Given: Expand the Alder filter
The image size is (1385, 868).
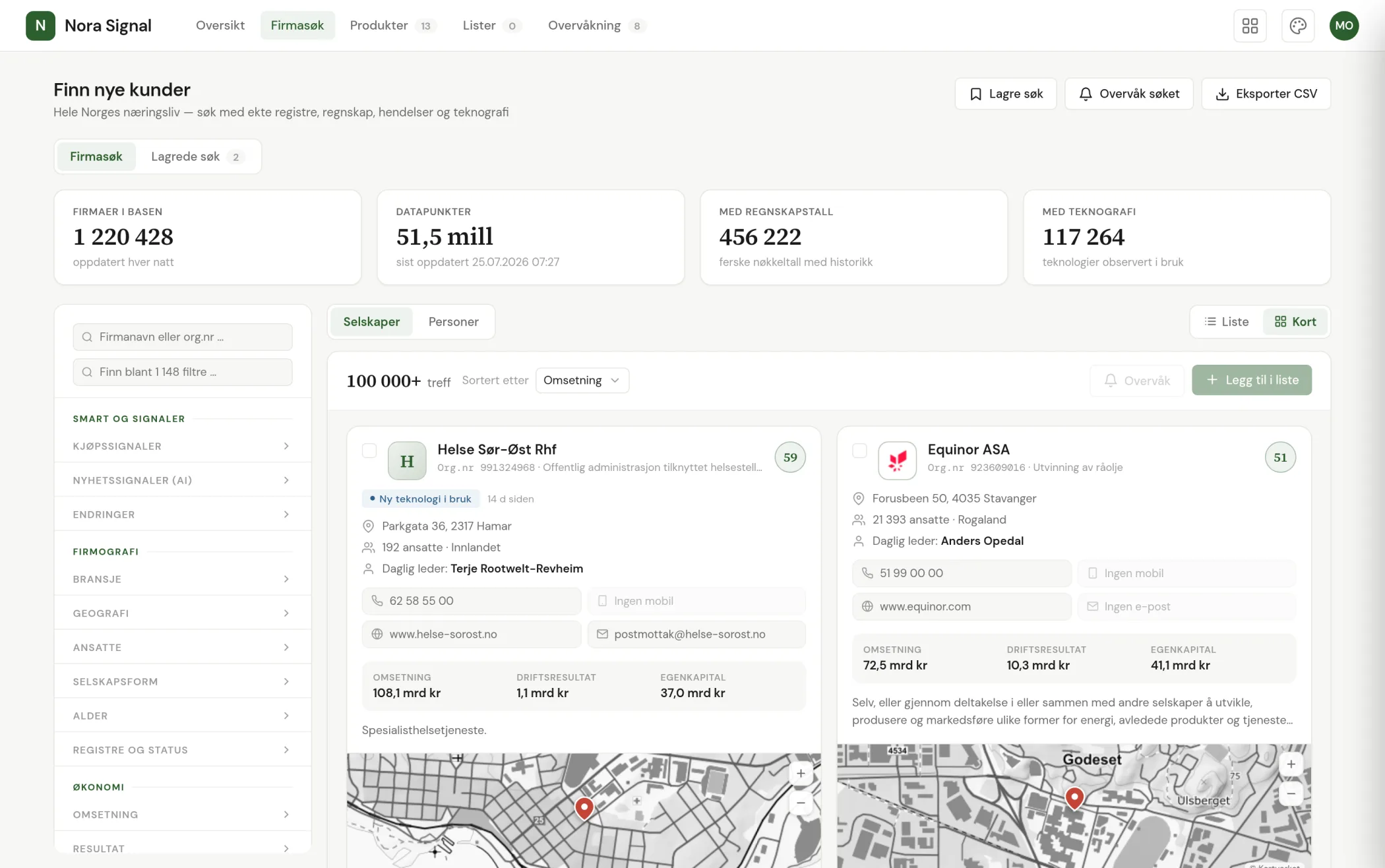Looking at the screenshot, I should pyautogui.click(x=183, y=716).
